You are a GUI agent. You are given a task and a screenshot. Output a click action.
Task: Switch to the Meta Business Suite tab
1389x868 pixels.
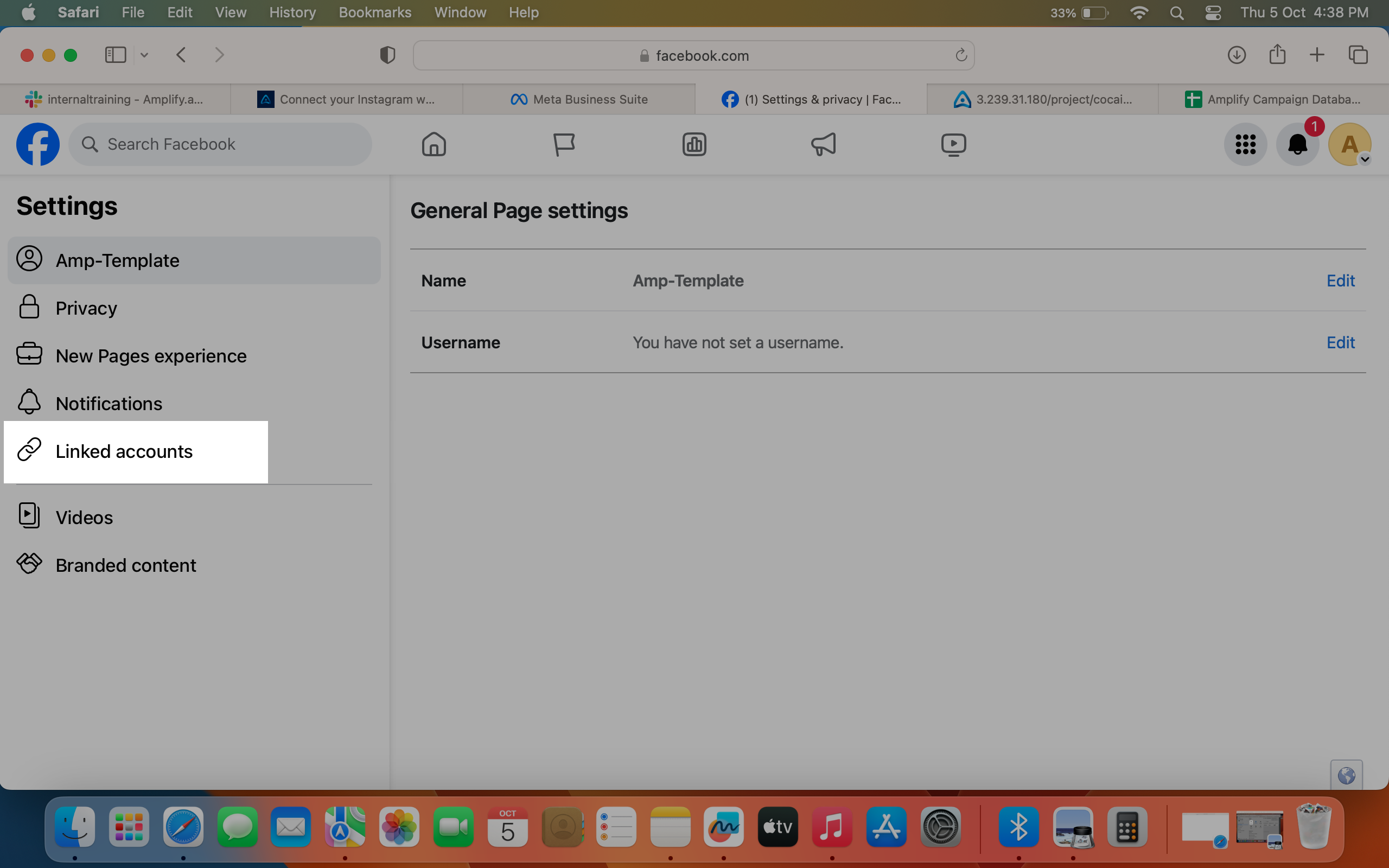(x=579, y=99)
